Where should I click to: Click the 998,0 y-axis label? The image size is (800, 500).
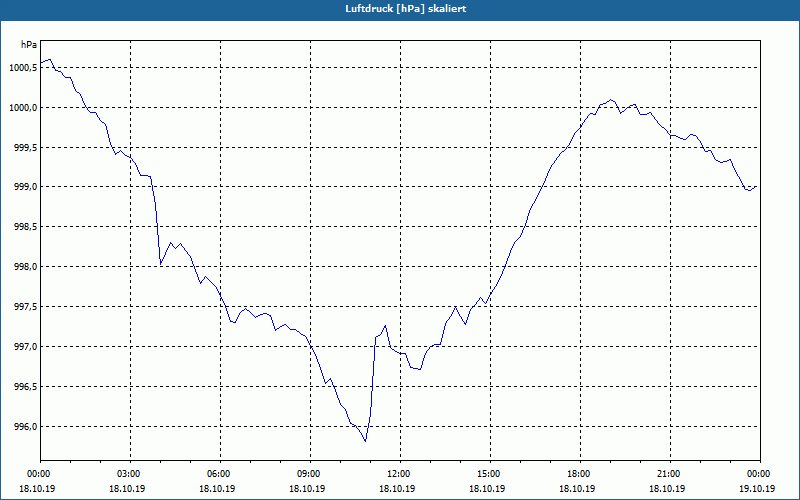pyautogui.click(x=25, y=267)
